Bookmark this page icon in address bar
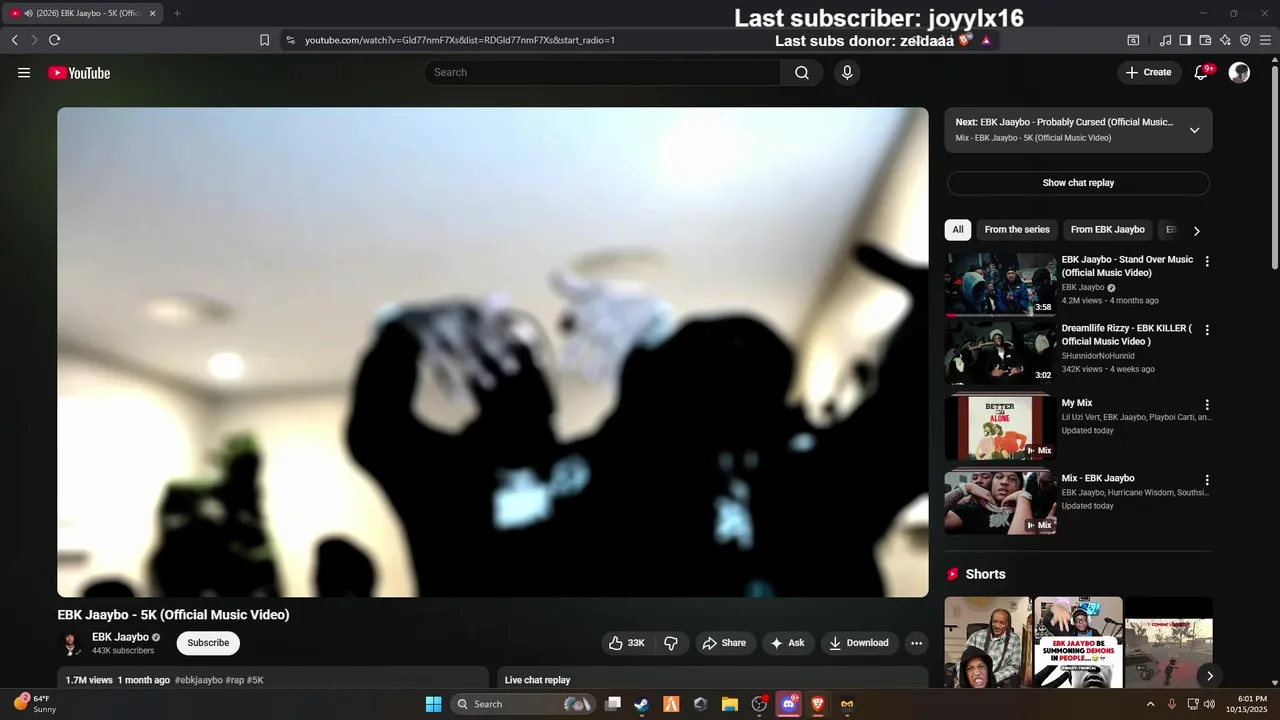Viewport: 1280px width, 720px height. pyautogui.click(x=264, y=40)
